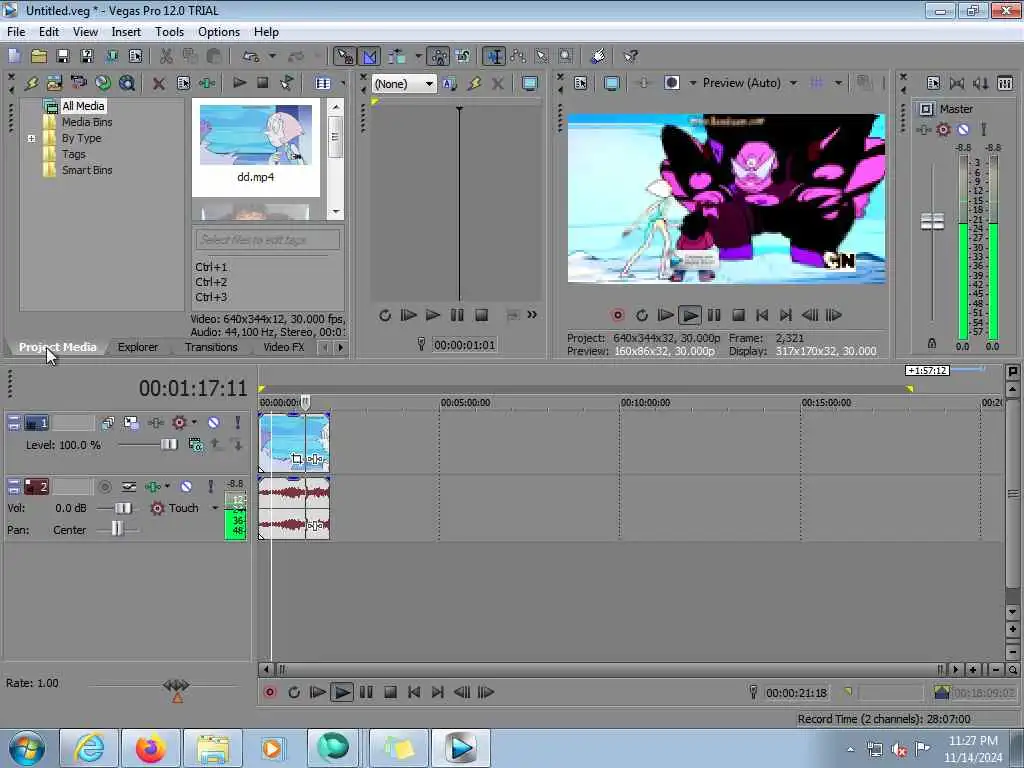This screenshot has height=768, width=1024.
Task: Switch to the Video FX tab
Action: 283,347
